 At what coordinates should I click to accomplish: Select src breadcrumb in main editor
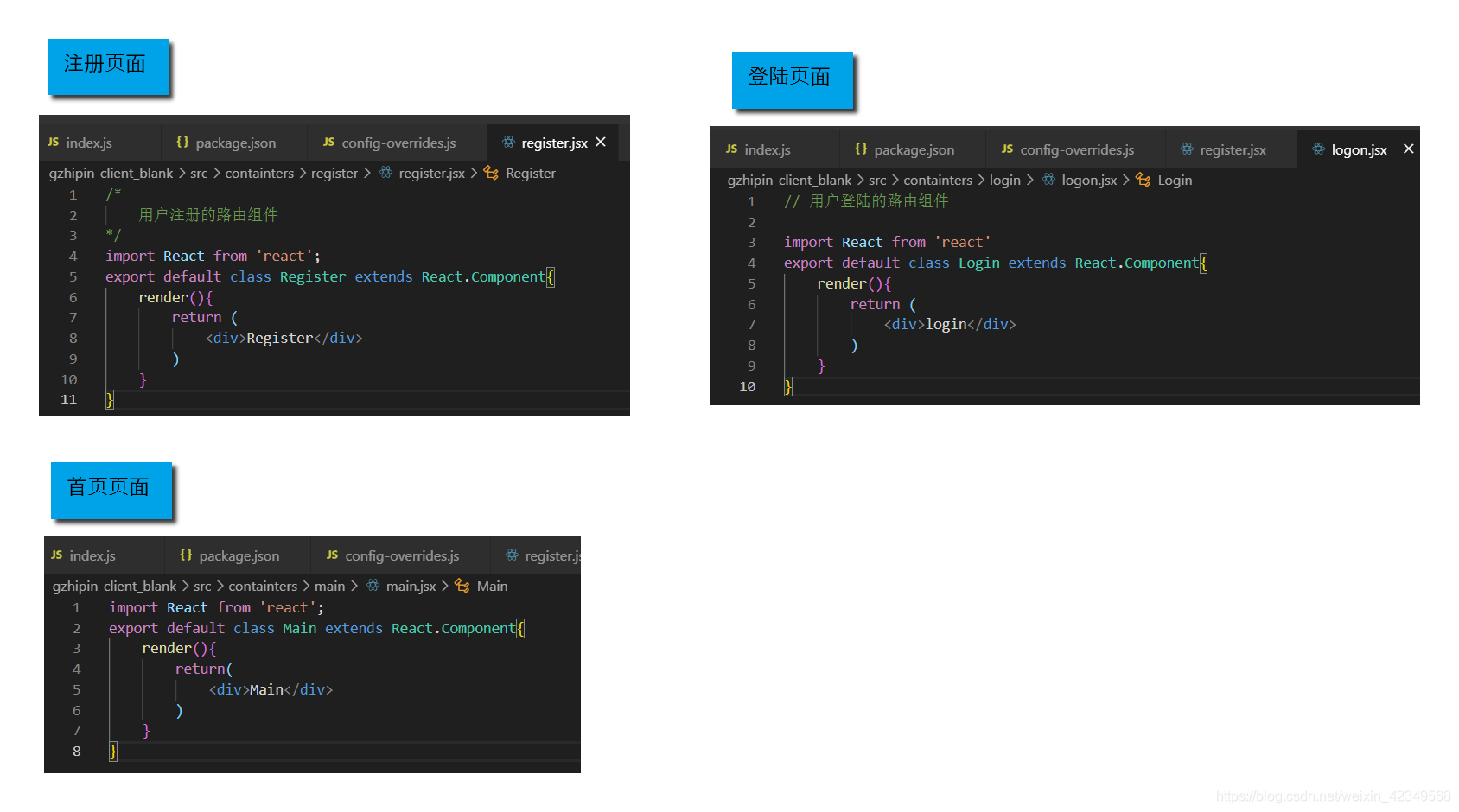click(x=202, y=587)
